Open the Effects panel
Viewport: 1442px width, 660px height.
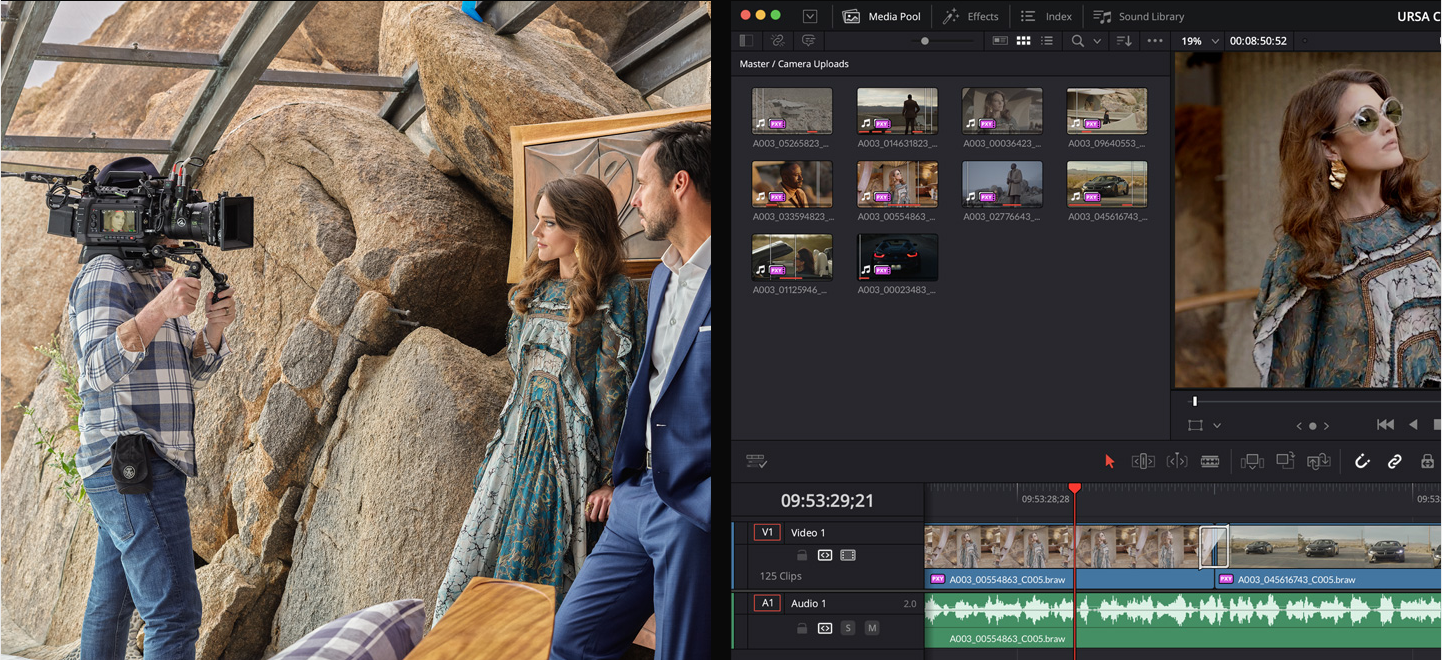[x=970, y=16]
